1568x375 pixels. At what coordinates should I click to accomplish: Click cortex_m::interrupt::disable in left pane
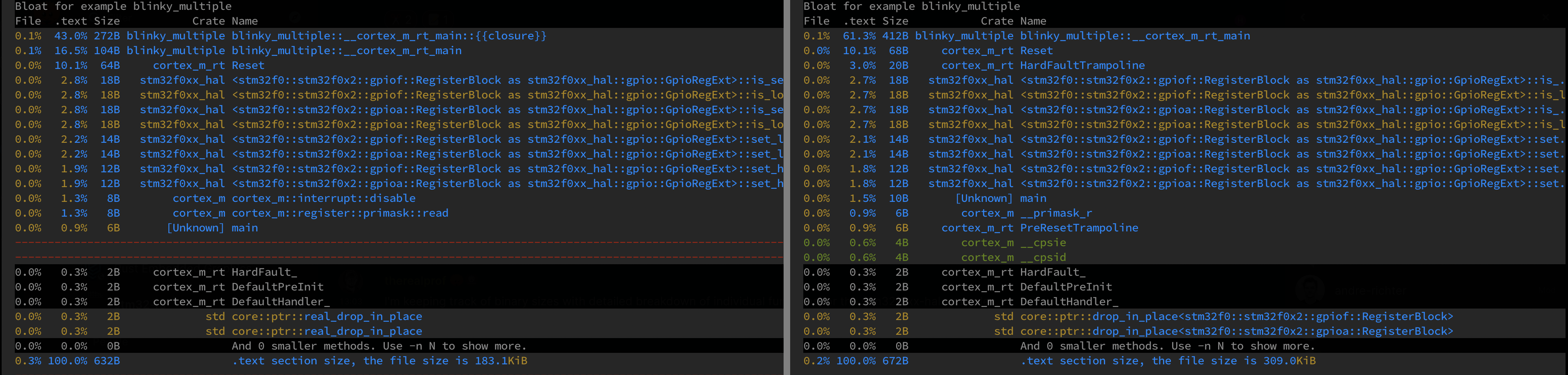tap(323, 198)
